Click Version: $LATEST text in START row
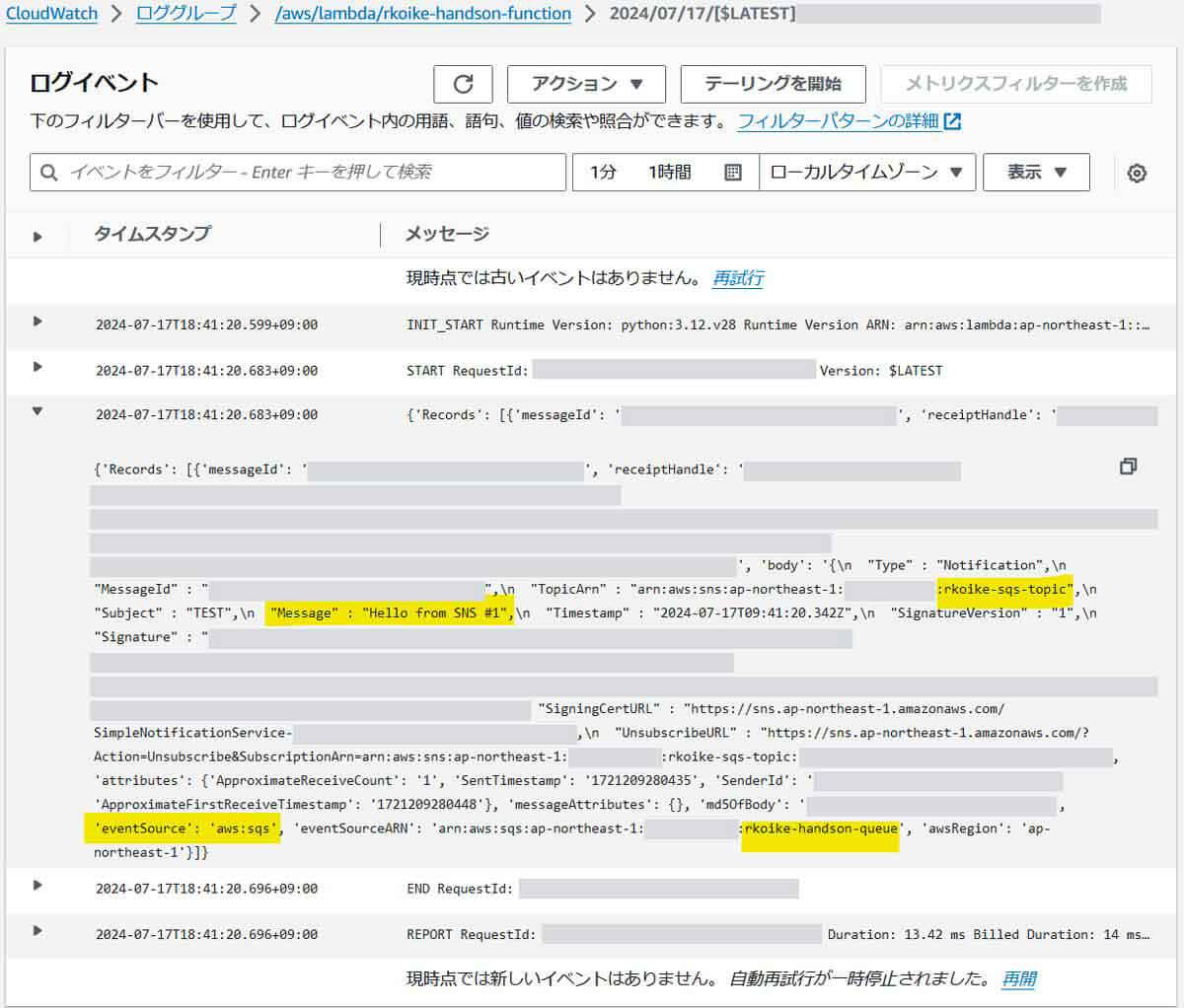Image resolution: width=1184 pixels, height=1008 pixels. (x=881, y=371)
